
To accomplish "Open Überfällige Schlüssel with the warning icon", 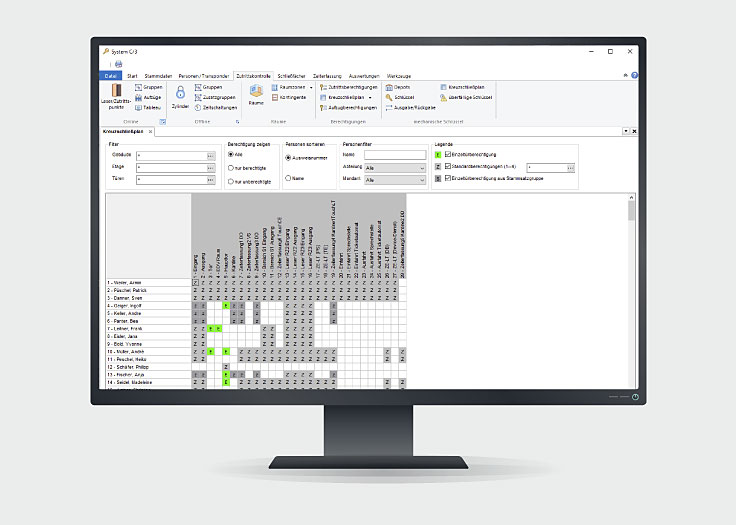I will 466,98.
